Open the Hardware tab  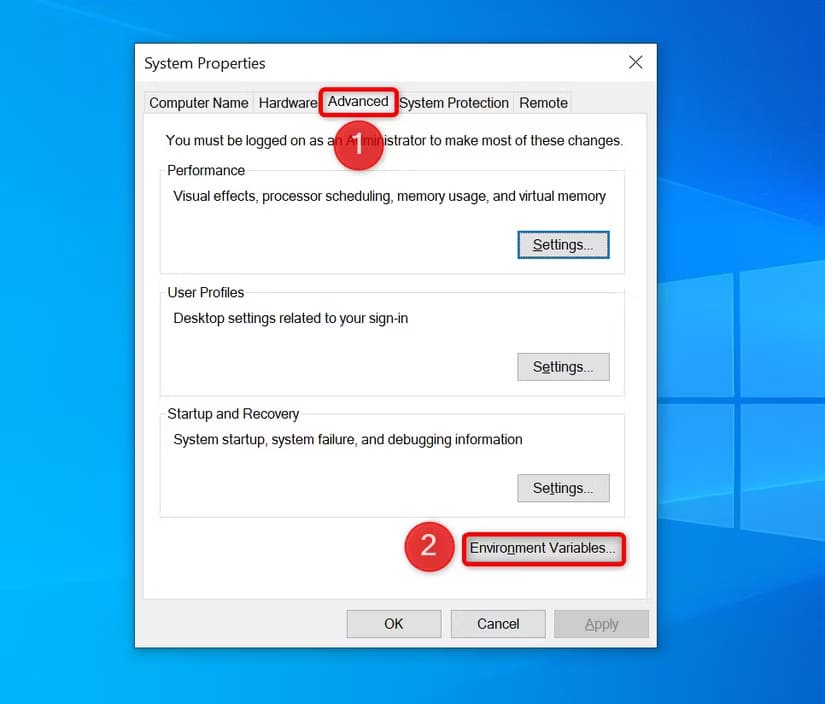click(x=287, y=103)
